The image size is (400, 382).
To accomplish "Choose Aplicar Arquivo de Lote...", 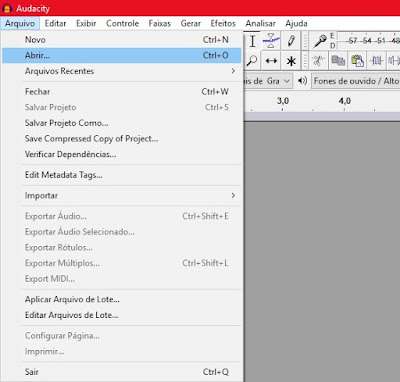I will (x=122, y=299).
